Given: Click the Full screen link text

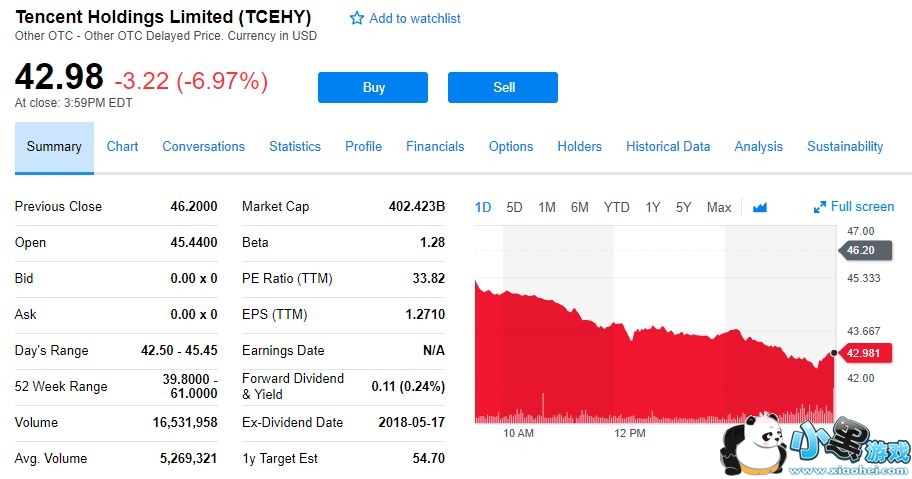Looking at the screenshot, I should 862,207.
